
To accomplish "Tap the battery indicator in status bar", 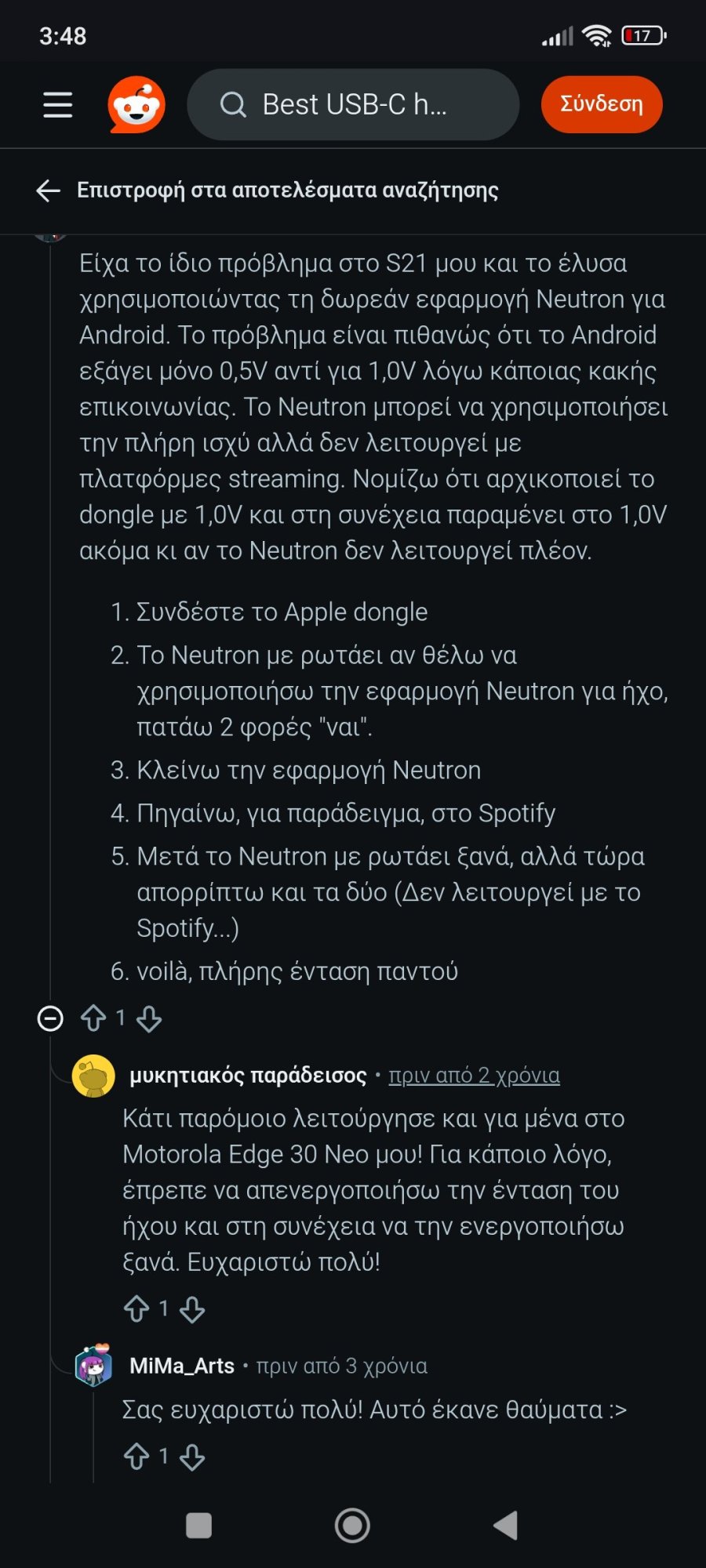I will tap(643, 35).
